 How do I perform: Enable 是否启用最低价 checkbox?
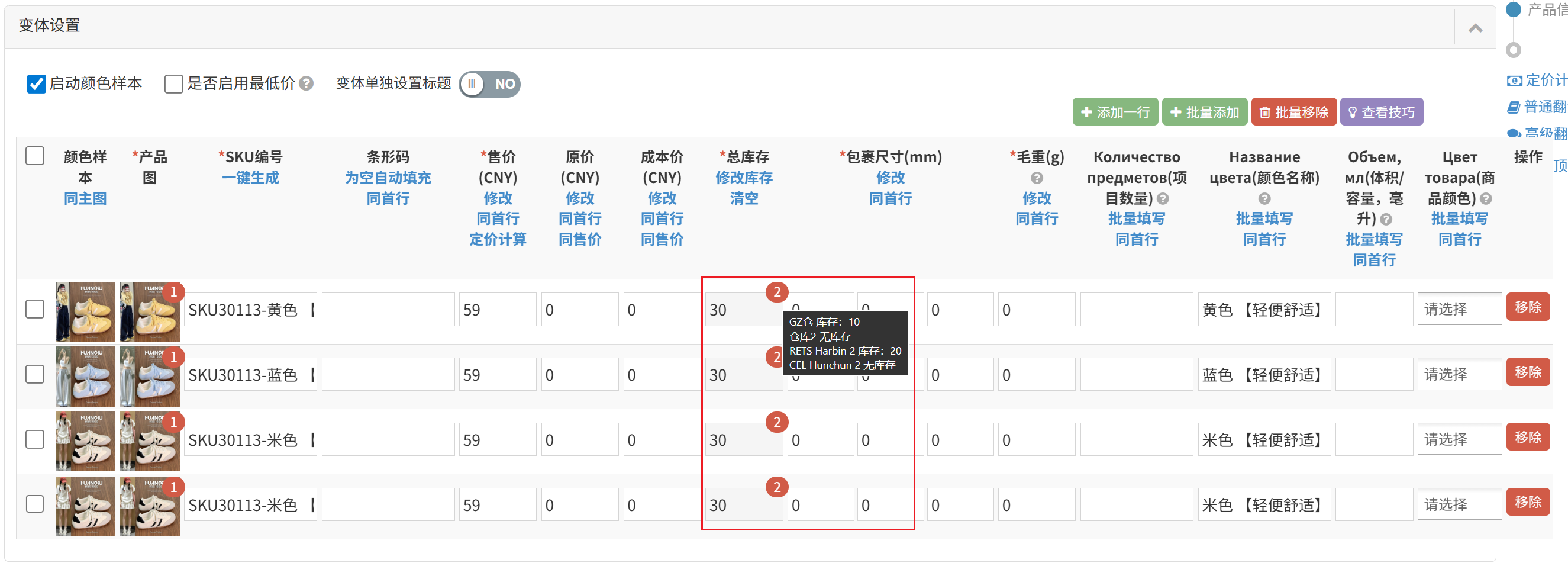(x=173, y=83)
